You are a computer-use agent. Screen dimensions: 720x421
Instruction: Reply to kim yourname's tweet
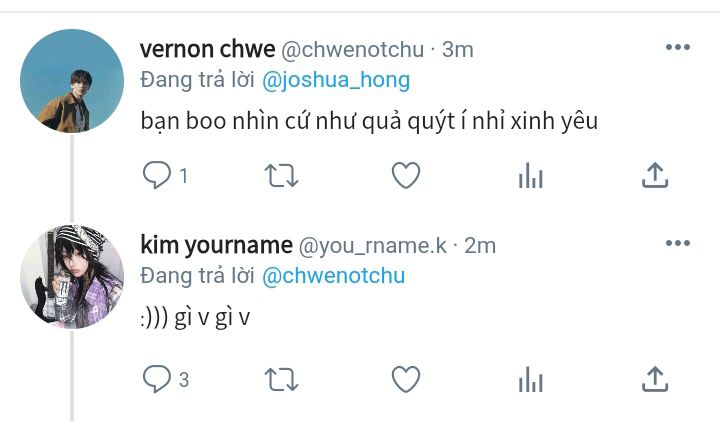pos(157,379)
